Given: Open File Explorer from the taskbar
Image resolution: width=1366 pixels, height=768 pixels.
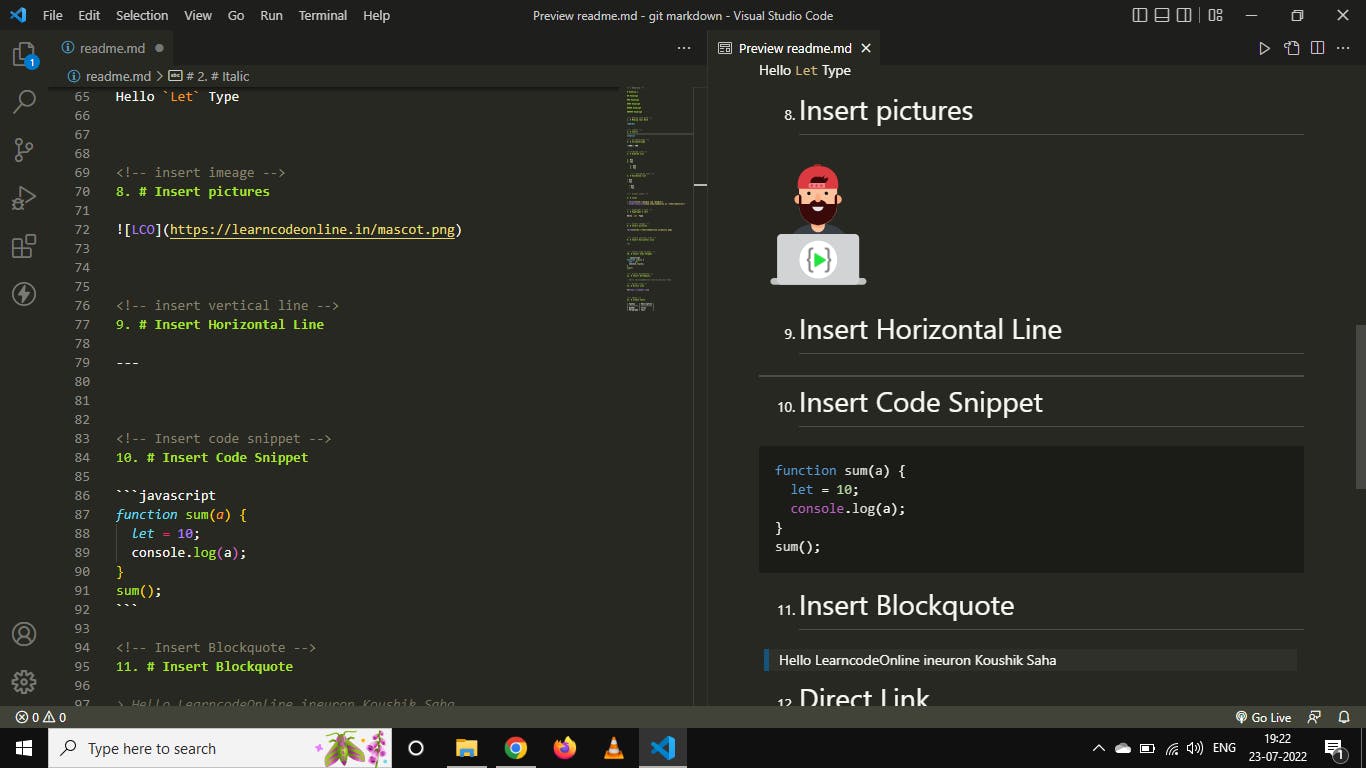Looking at the screenshot, I should click(x=466, y=748).
